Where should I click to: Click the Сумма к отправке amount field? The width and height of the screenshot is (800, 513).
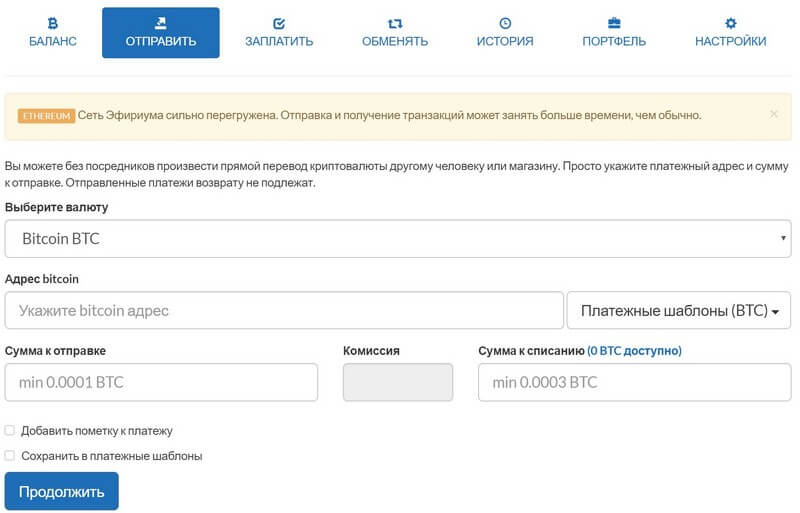tap(161, 382)
